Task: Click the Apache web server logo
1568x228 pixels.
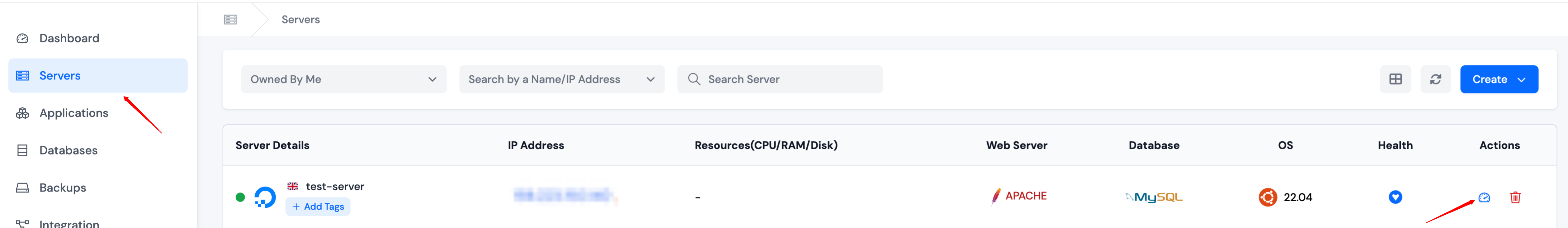Action: coord(1019,196)
